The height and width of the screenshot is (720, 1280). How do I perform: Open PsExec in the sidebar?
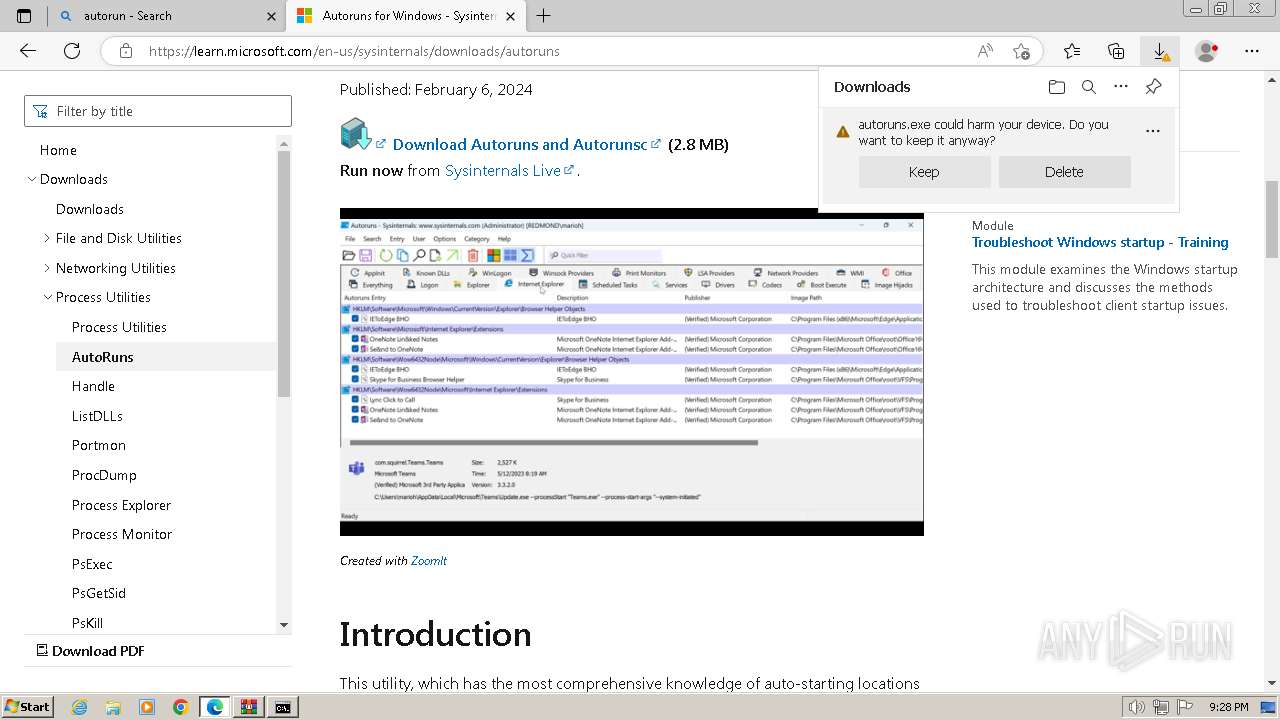coord(92,564)
